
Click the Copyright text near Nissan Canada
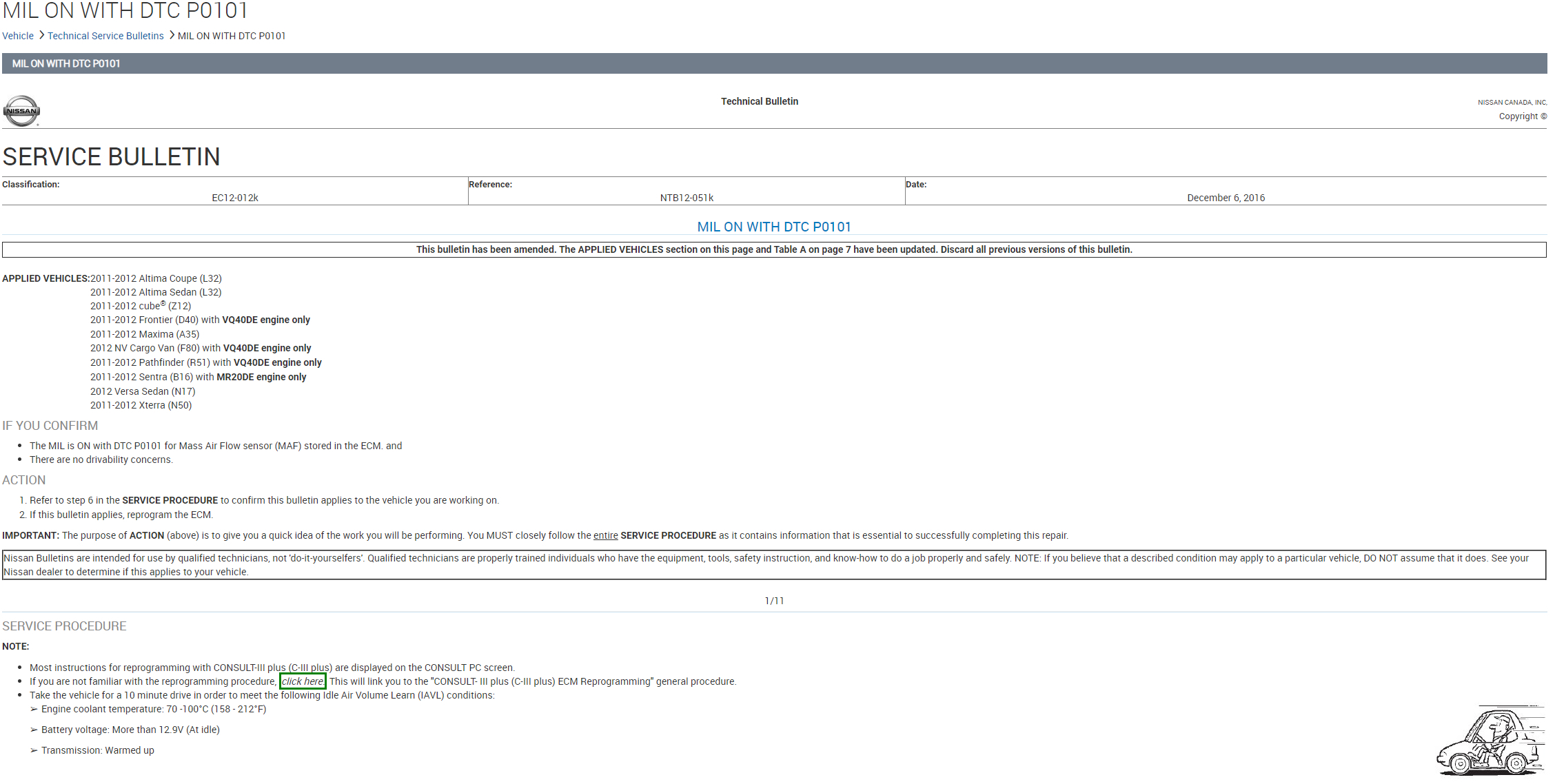point(1522,116)
